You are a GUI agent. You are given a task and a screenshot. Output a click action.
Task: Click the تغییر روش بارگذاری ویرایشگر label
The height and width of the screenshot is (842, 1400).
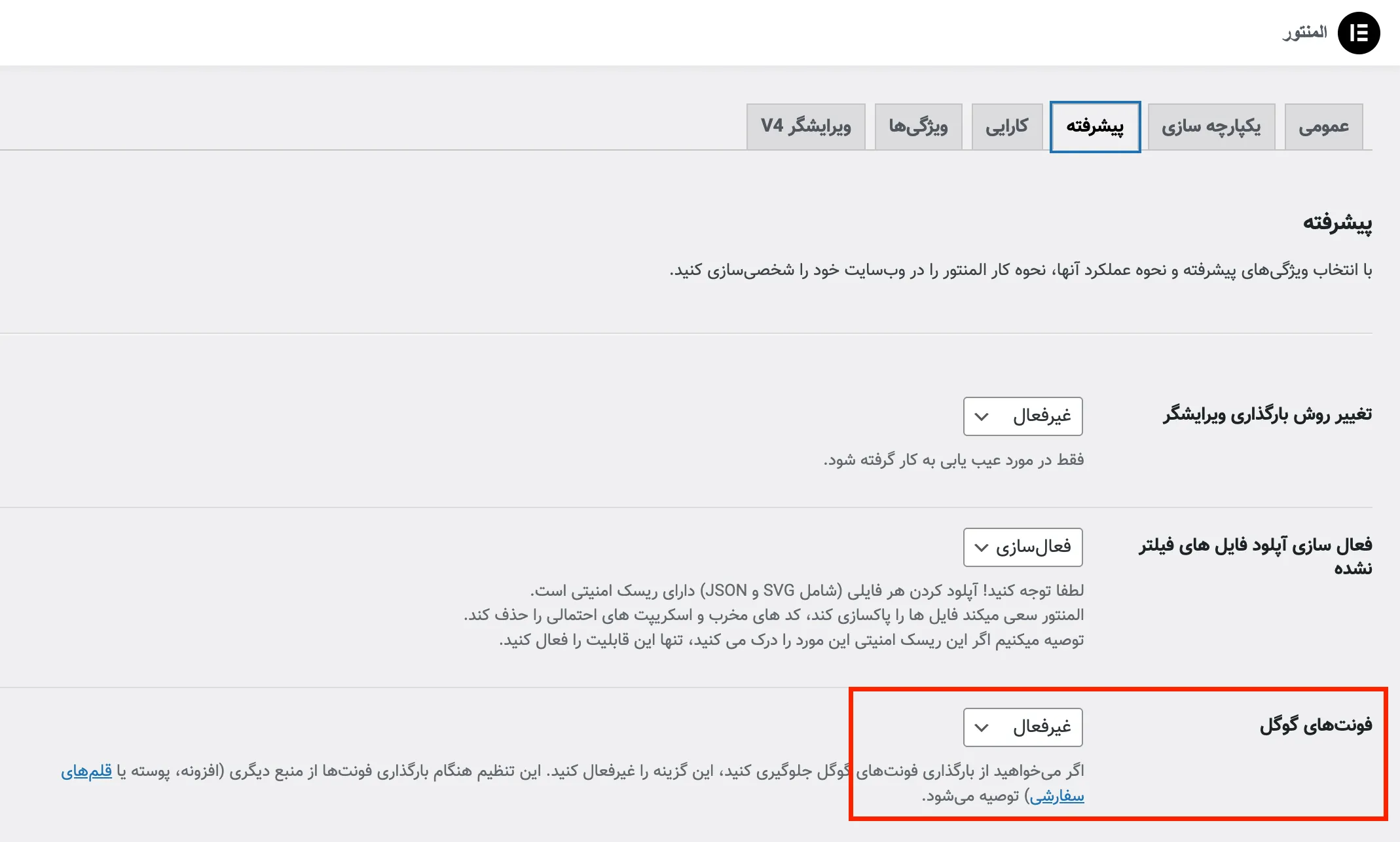1267,415
